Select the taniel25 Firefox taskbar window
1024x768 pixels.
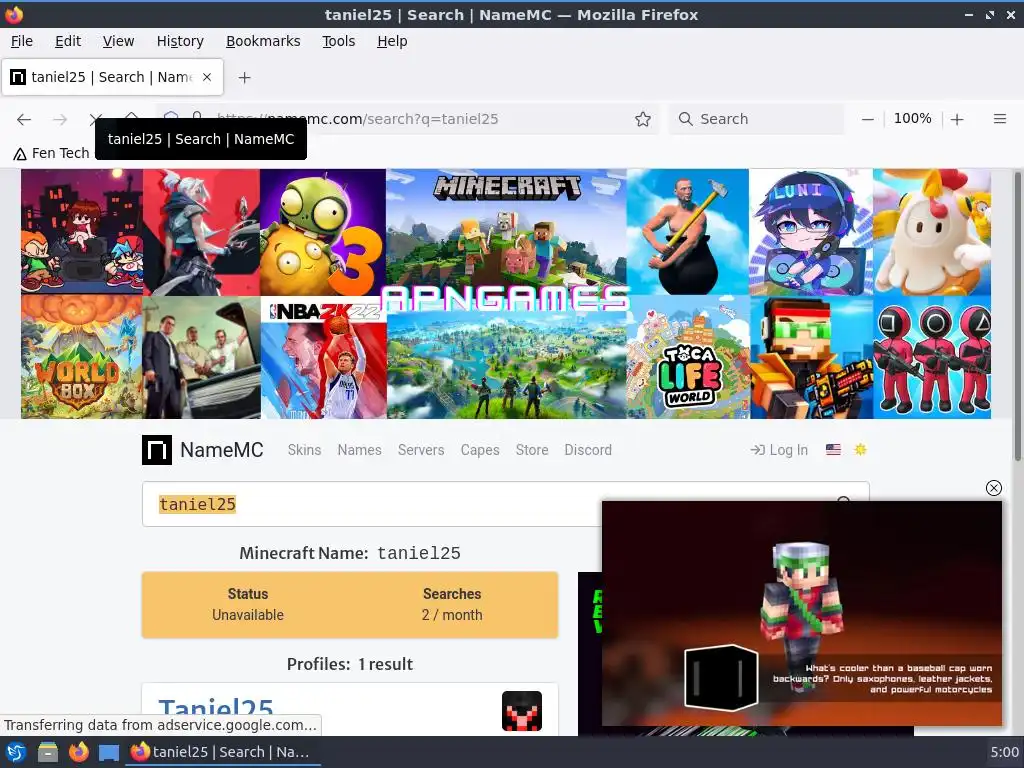coord(222,752)
